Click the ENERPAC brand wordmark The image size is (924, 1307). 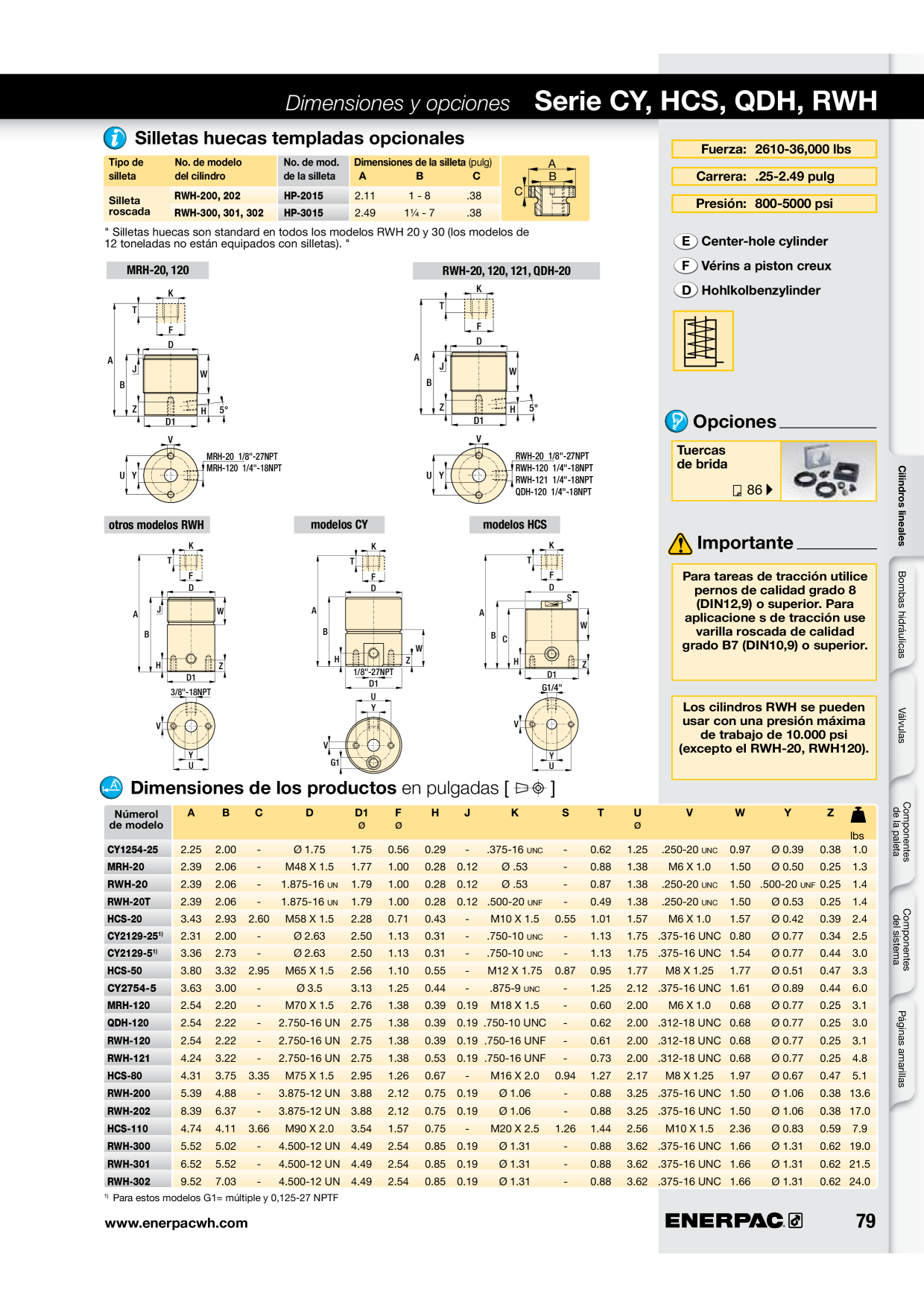[724, 1221]
